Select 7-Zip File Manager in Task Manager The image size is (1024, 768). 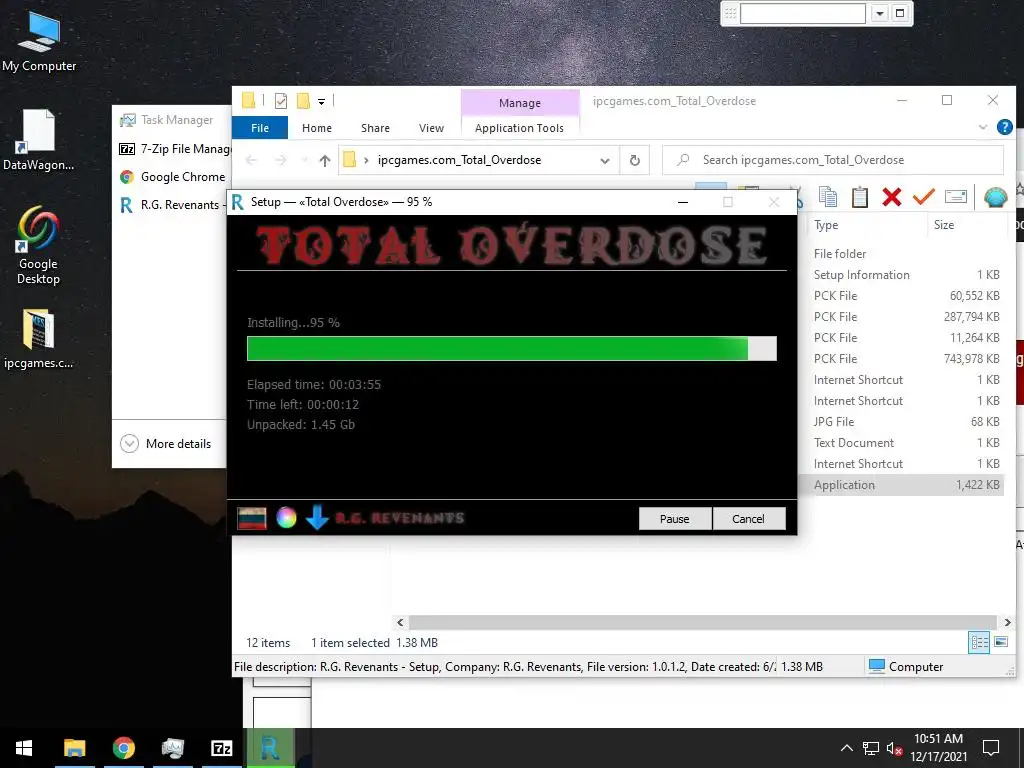(174, 149)
